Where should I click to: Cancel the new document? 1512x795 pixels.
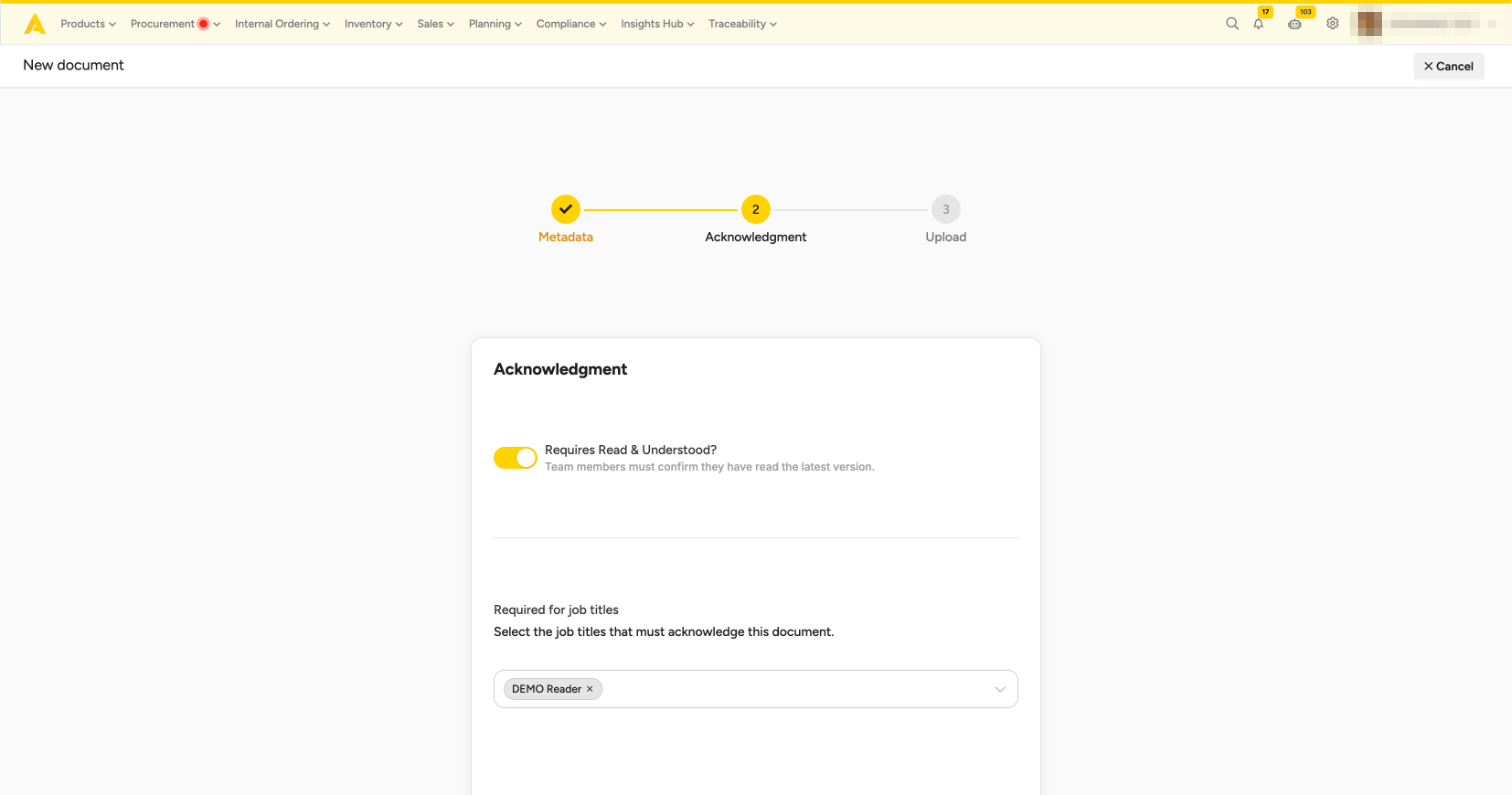(x=1448, y=66)
